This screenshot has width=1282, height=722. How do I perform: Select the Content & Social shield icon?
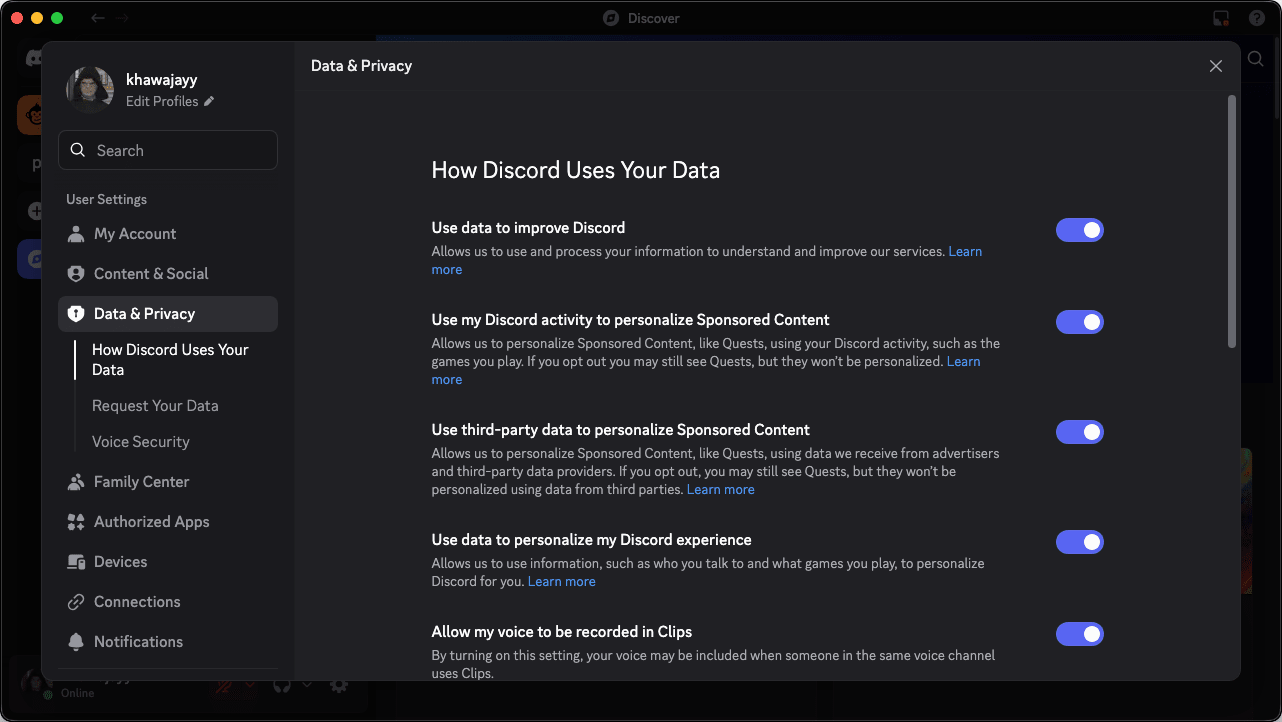coord(76,274)
